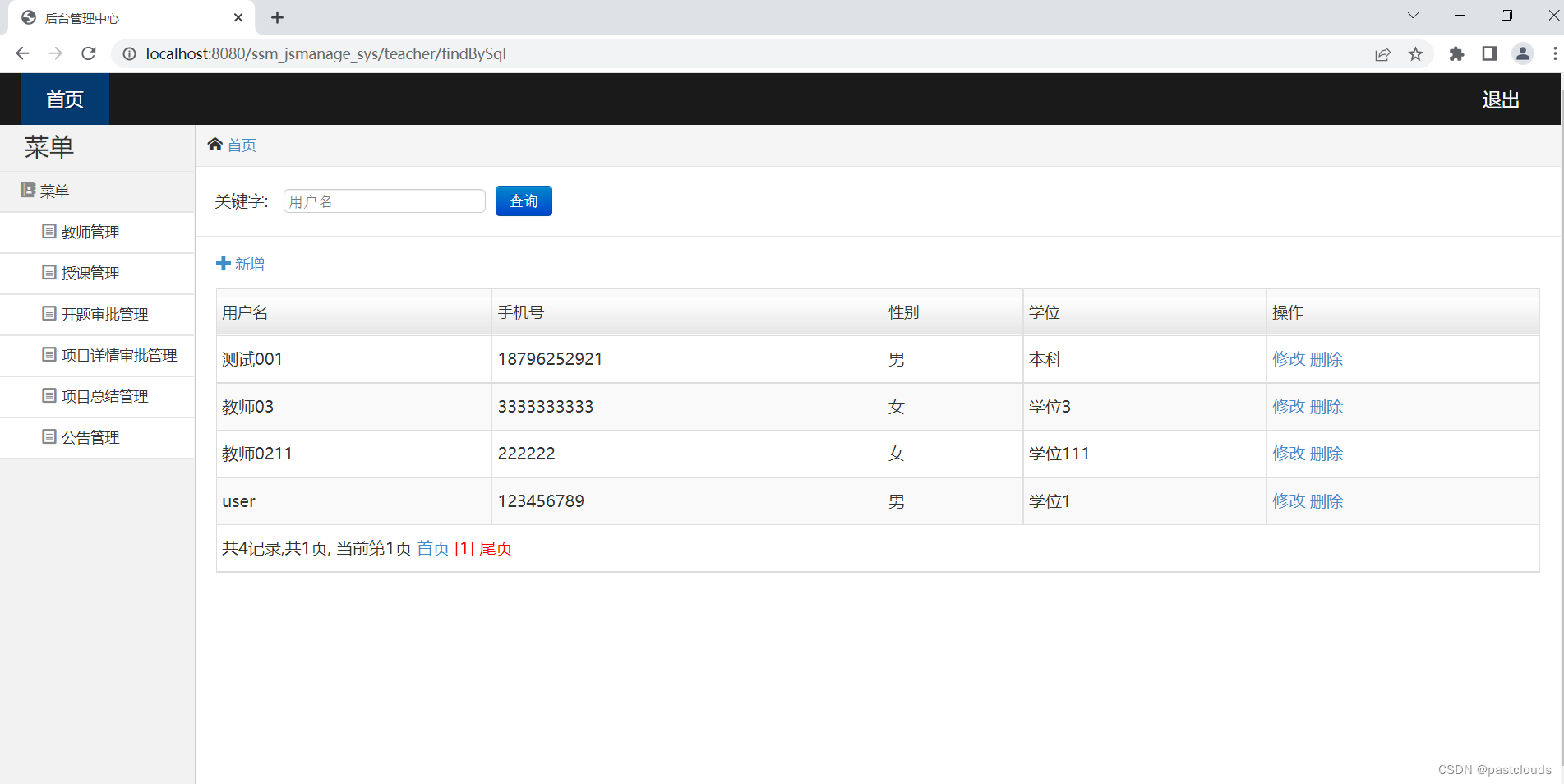The width and height of the screenshot is (1564, 784).
Task: Click the list icon beside 菜单 in sidebar
Action: point(28,190)
